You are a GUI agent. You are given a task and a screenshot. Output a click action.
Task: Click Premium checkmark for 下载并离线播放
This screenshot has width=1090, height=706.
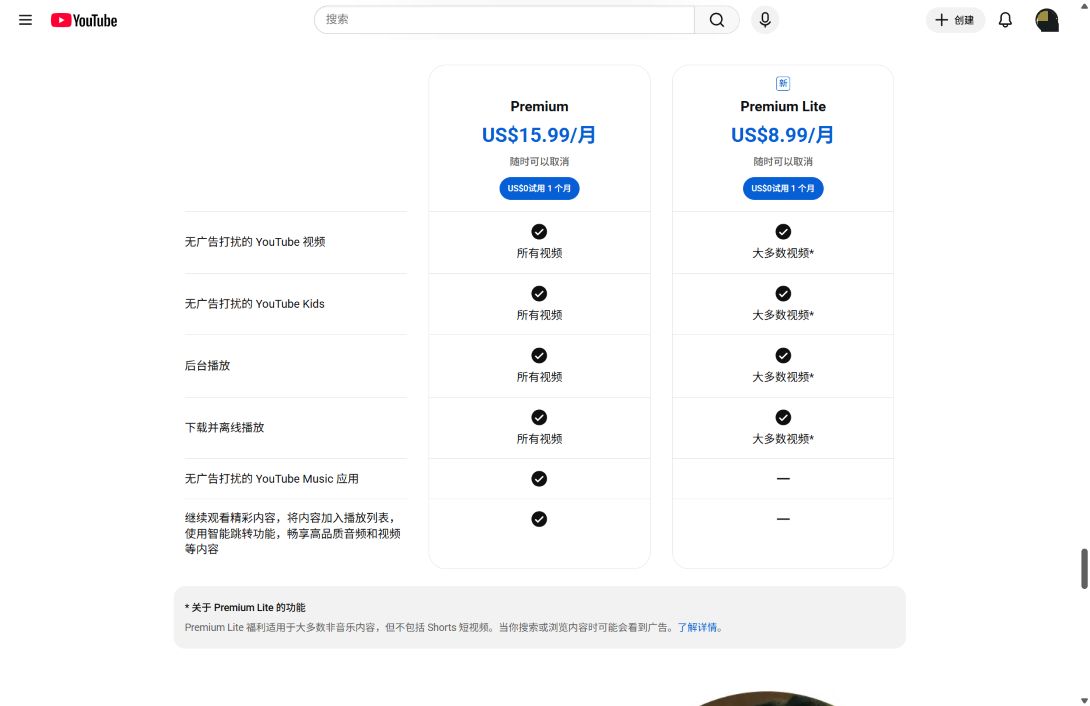539,417
